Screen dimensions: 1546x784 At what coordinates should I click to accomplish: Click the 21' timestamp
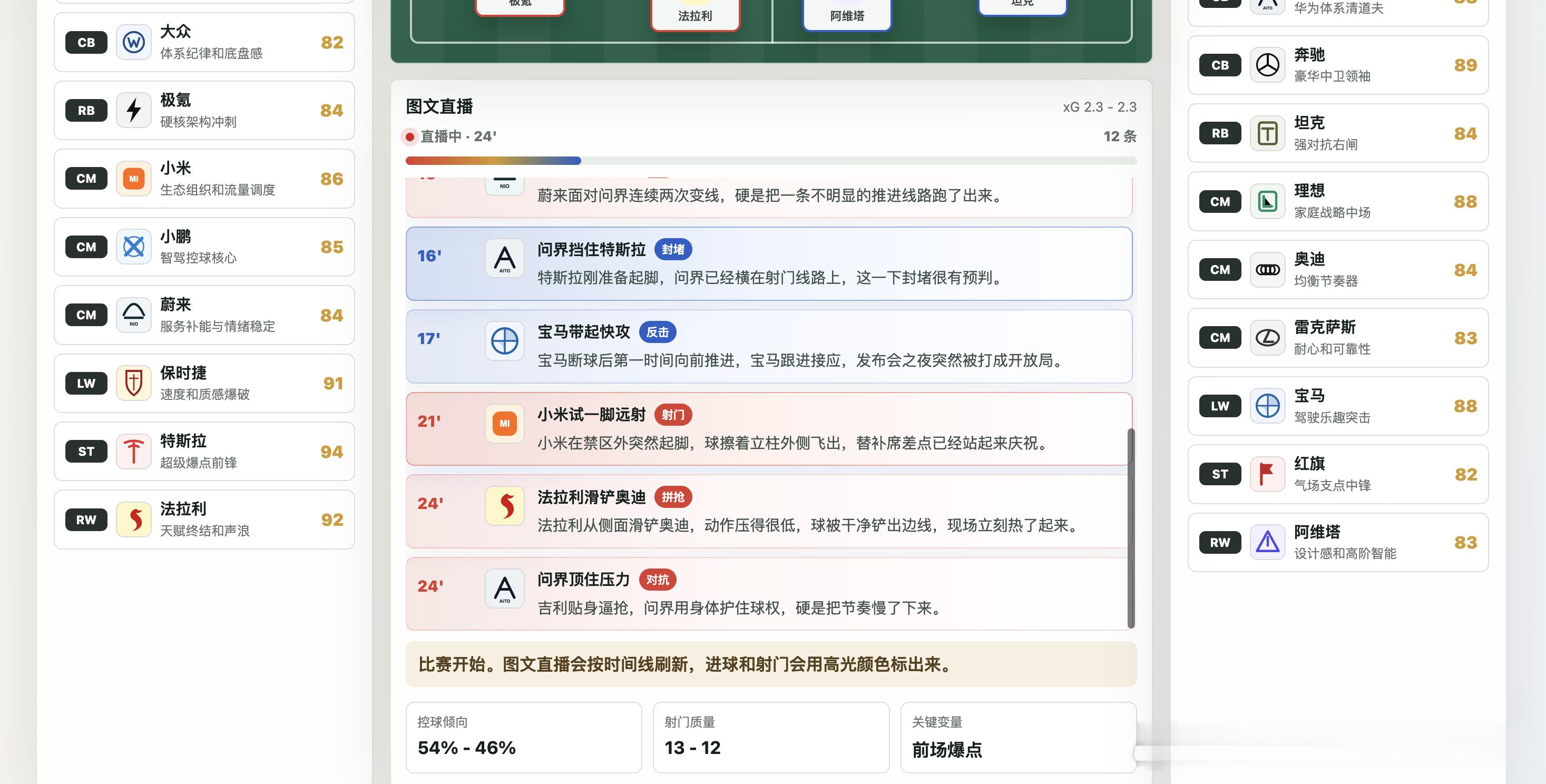point(428,421)
